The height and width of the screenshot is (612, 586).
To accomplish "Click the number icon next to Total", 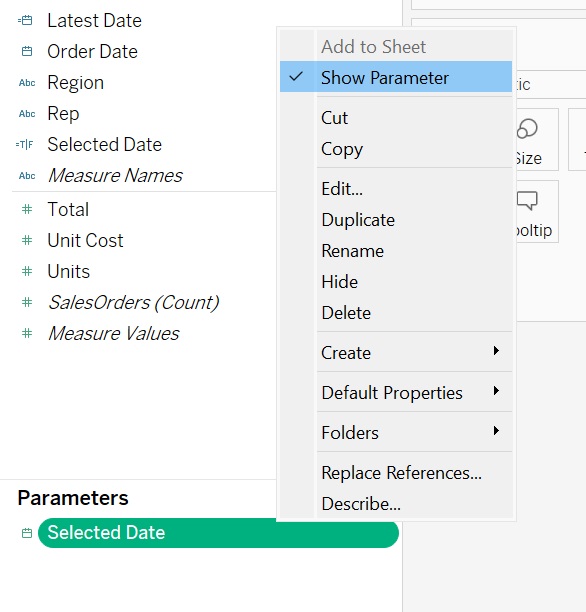I will point(27,209).
